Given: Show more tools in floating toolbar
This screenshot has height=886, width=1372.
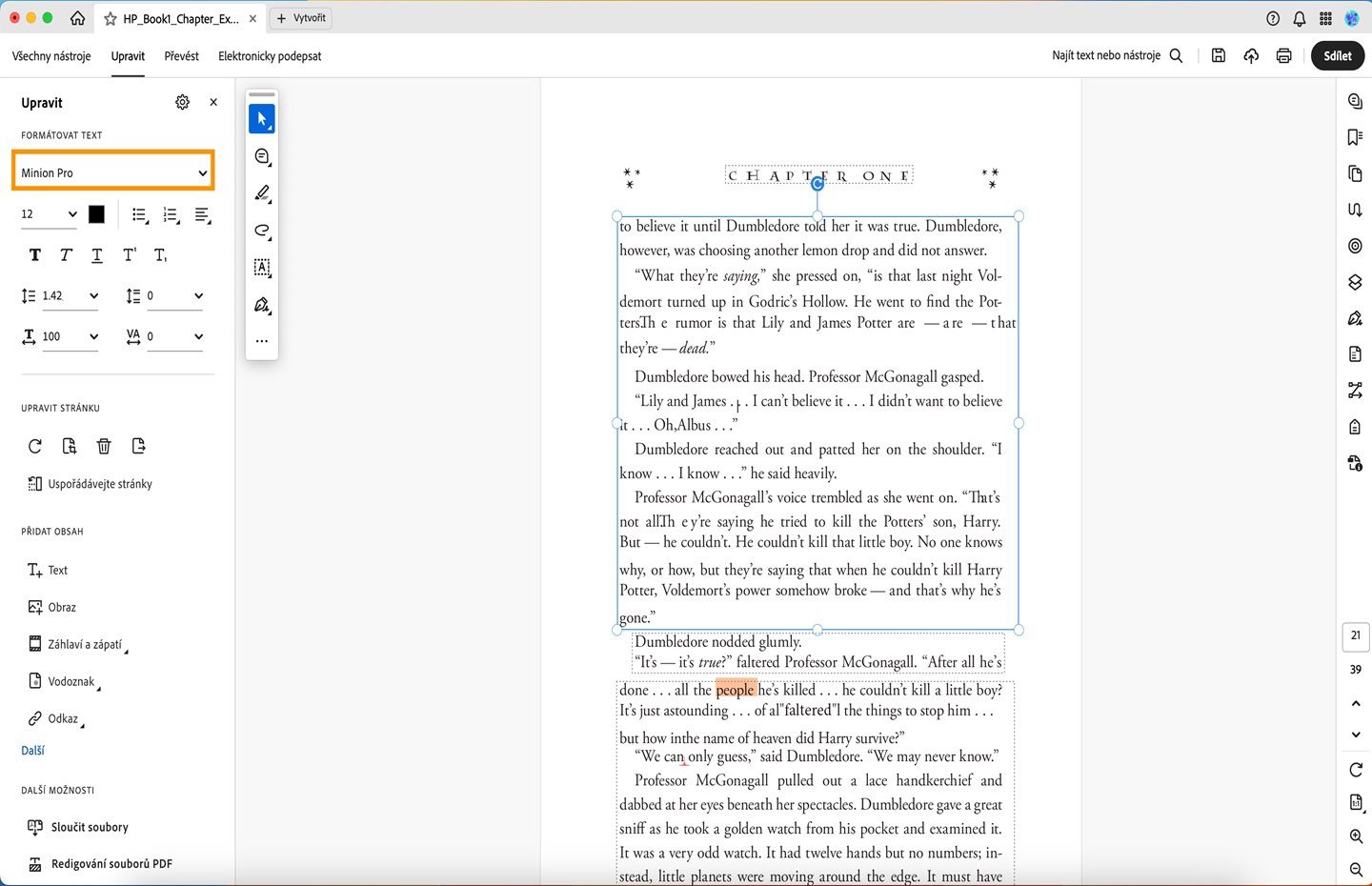Looking at the screenshot, I should 262,341.
